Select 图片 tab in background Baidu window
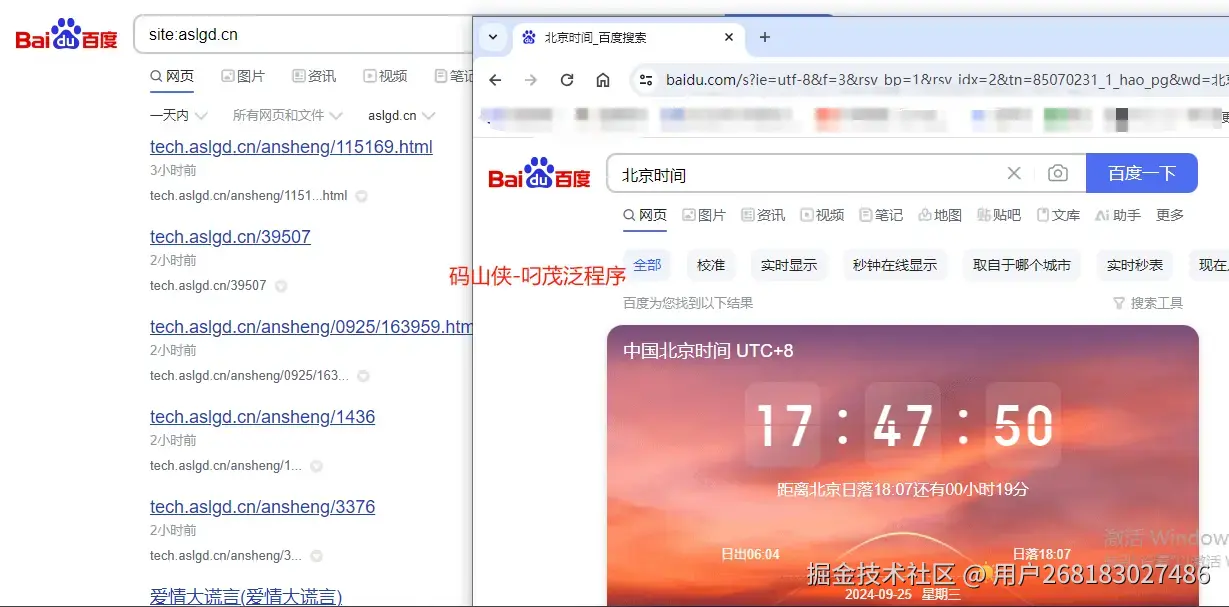This screenshot has height=607, width=1229. pyautogui.click(x=243, y=76)
